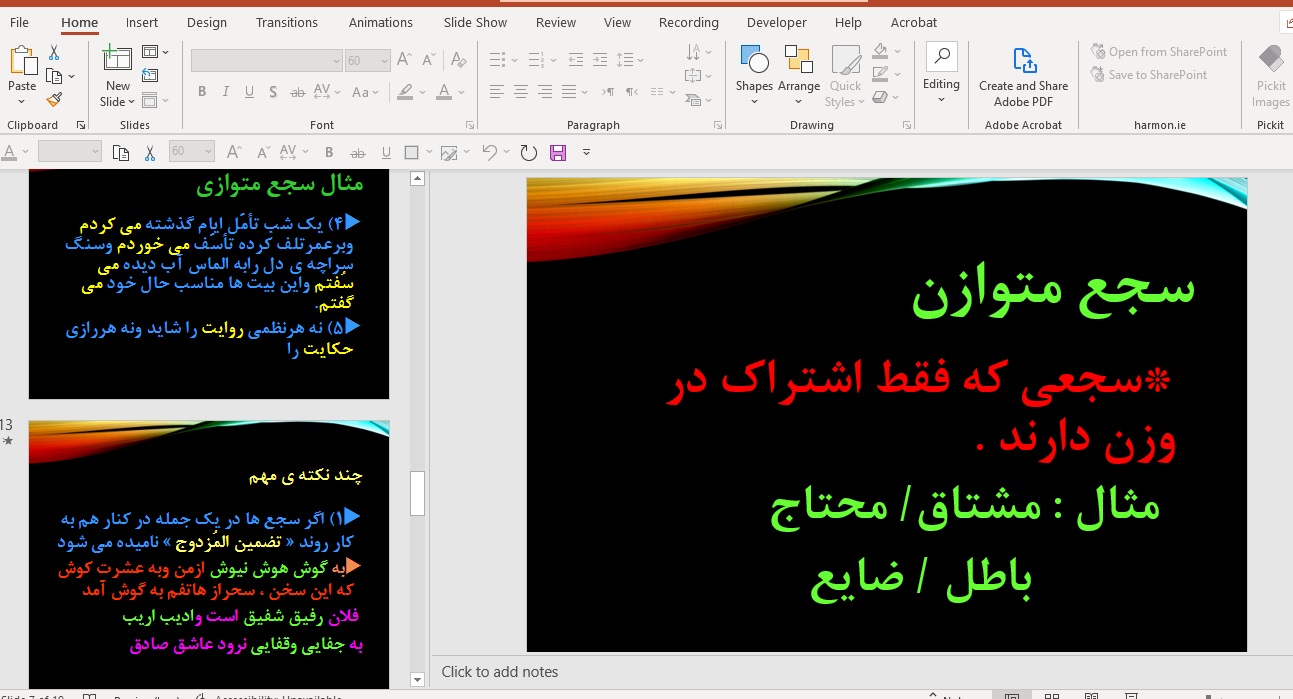
Task: Open the Create and Share Adobe PDF tool
Action: pos(1022,75)
